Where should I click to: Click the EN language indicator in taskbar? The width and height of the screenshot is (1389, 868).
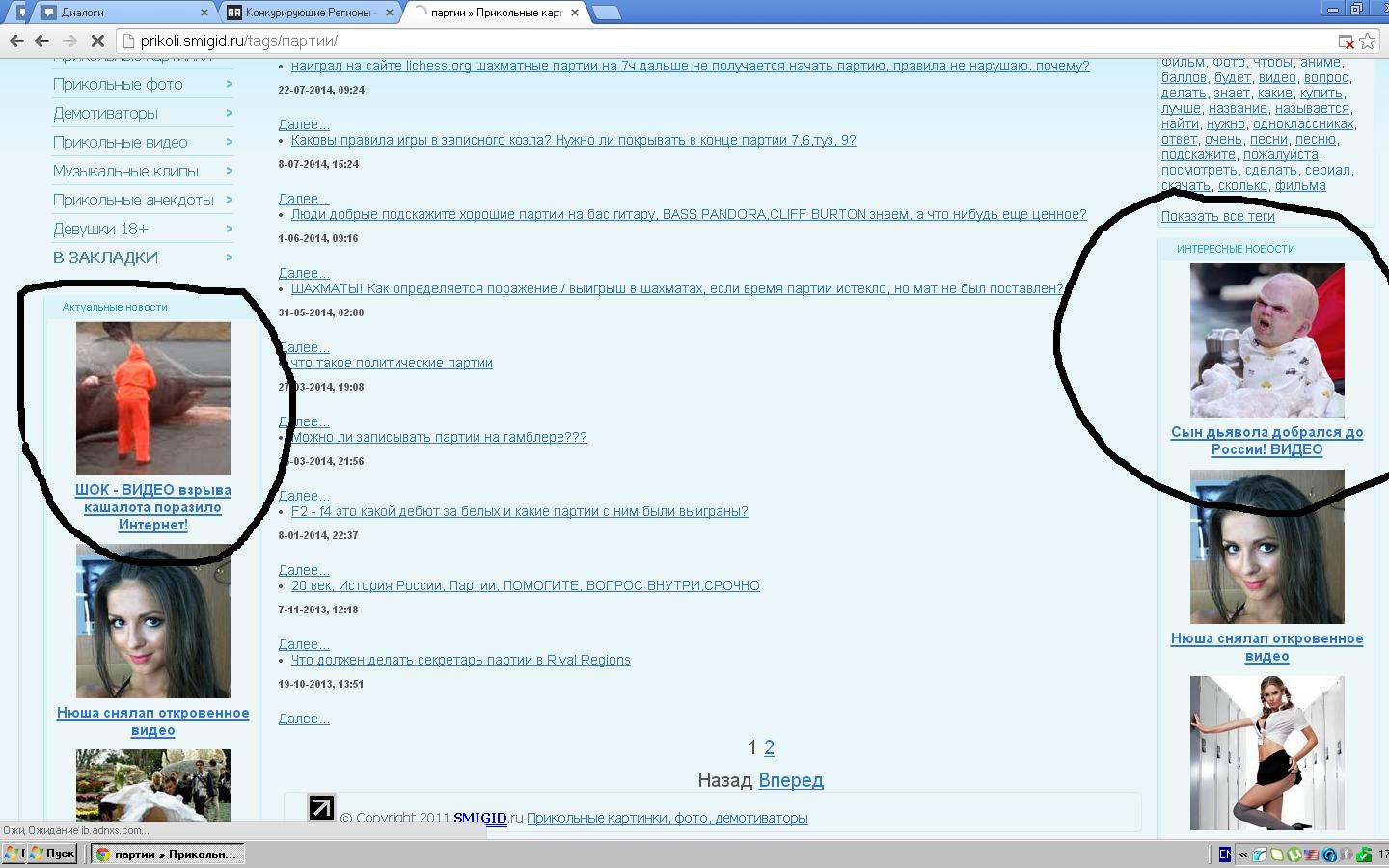1225,854
